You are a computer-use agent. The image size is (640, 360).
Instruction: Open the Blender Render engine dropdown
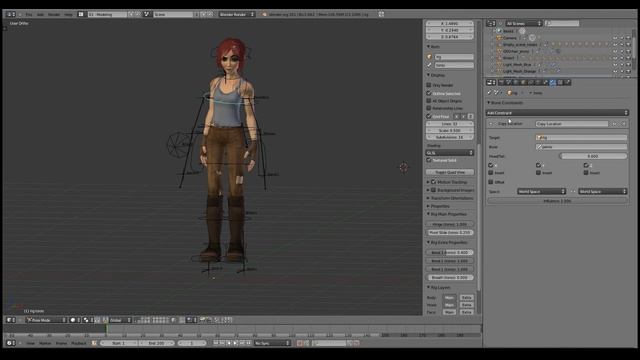pos(237,14)
